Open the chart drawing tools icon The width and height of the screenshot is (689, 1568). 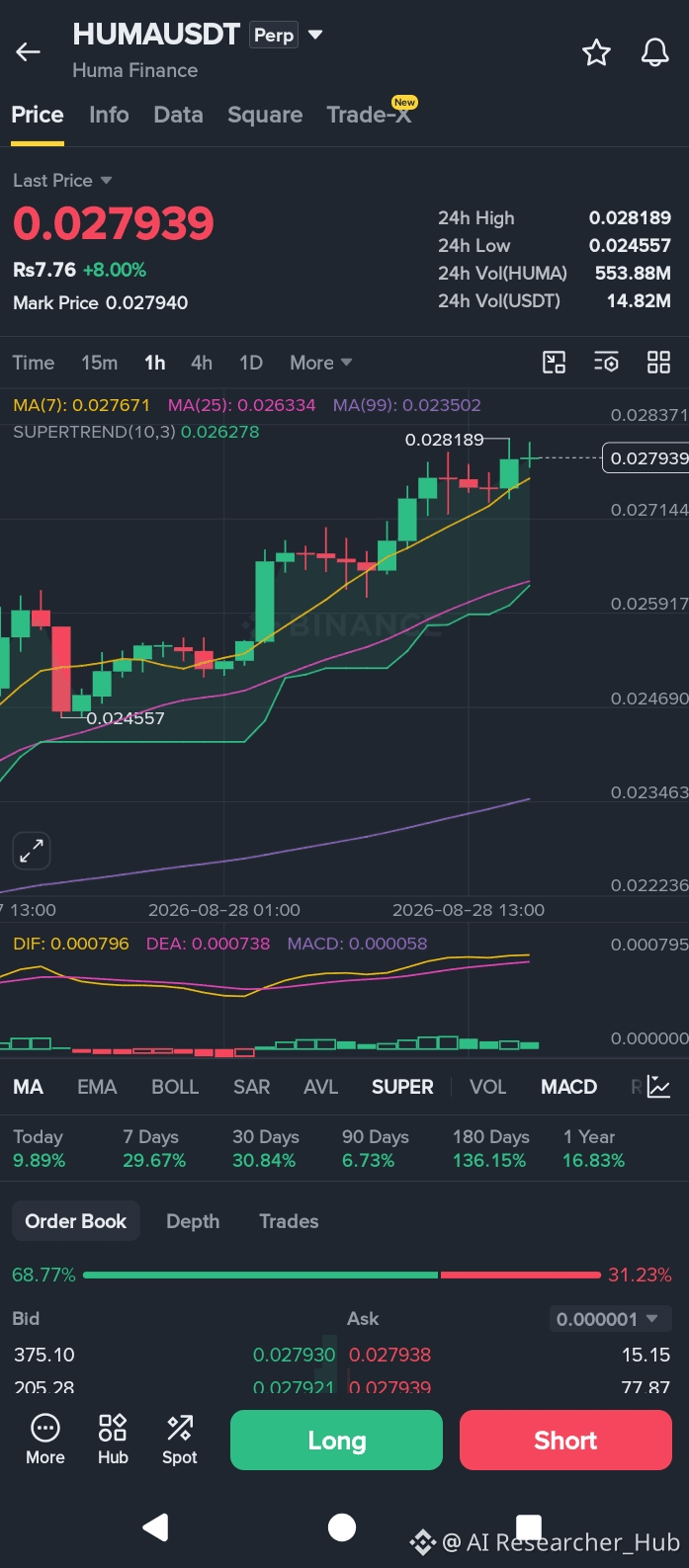pyautogui.click(x=555, y=363)
